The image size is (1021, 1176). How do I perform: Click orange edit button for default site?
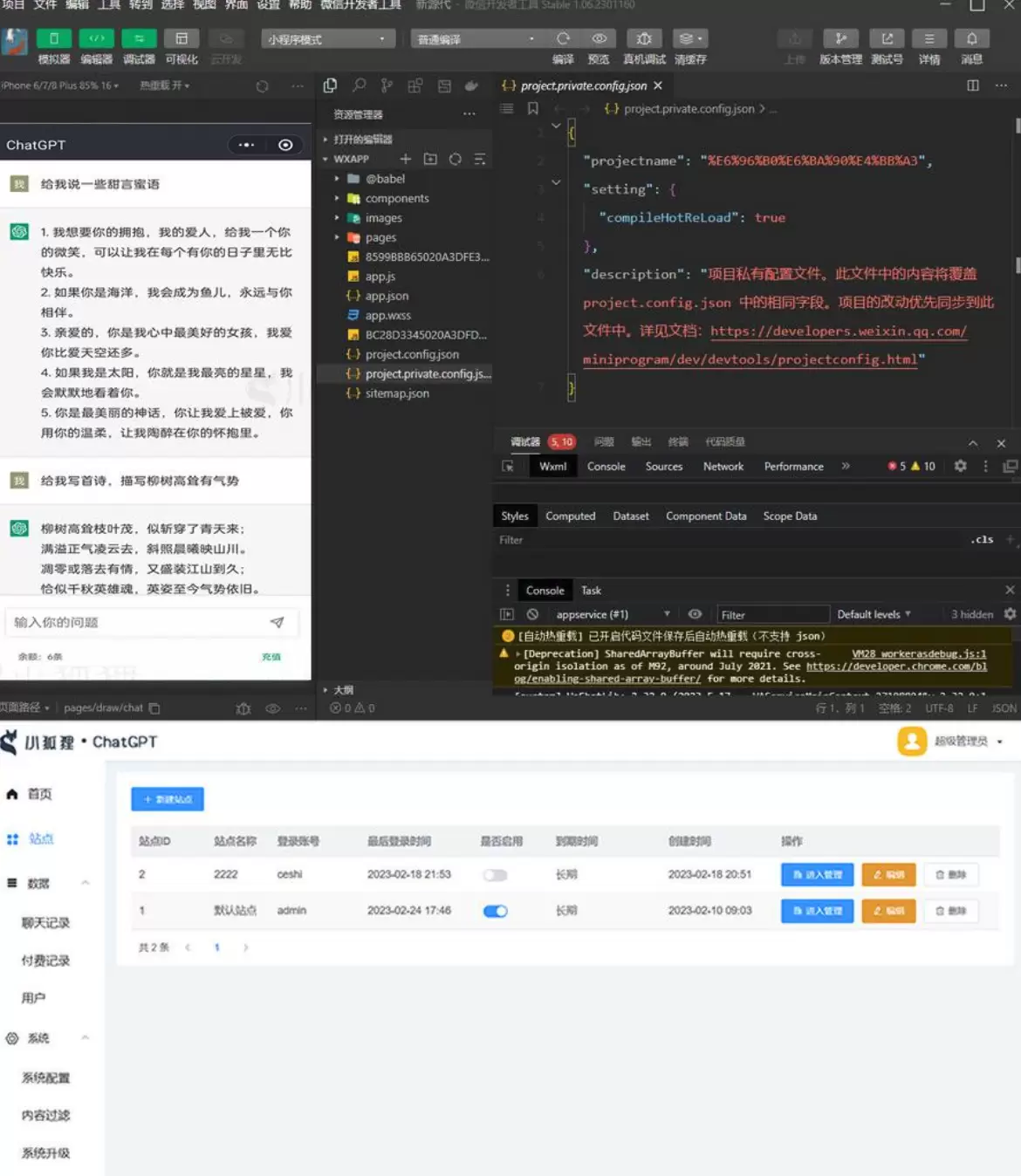pos(889,911)
